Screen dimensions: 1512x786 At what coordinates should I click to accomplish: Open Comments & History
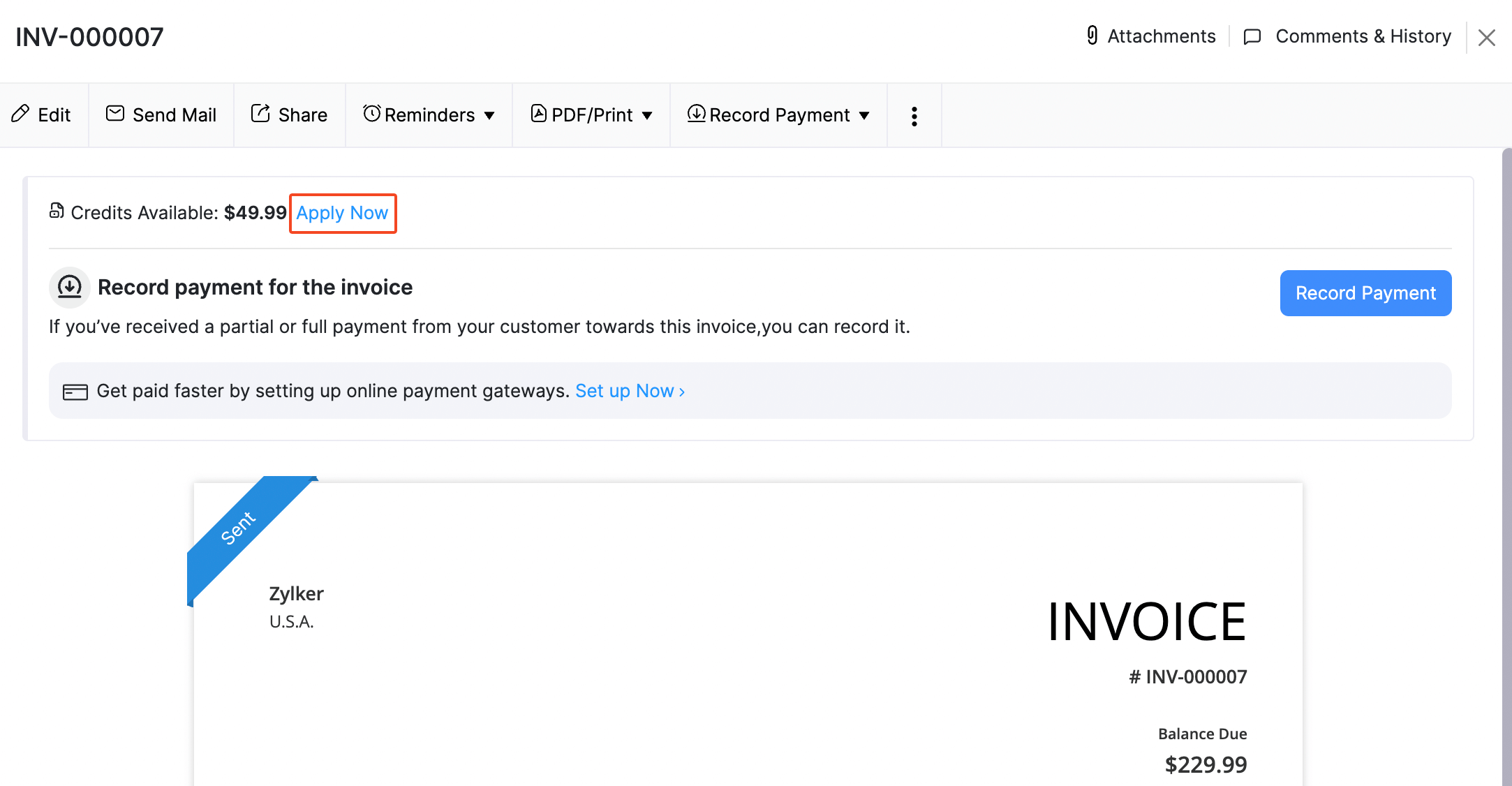tap(1363, 36)
